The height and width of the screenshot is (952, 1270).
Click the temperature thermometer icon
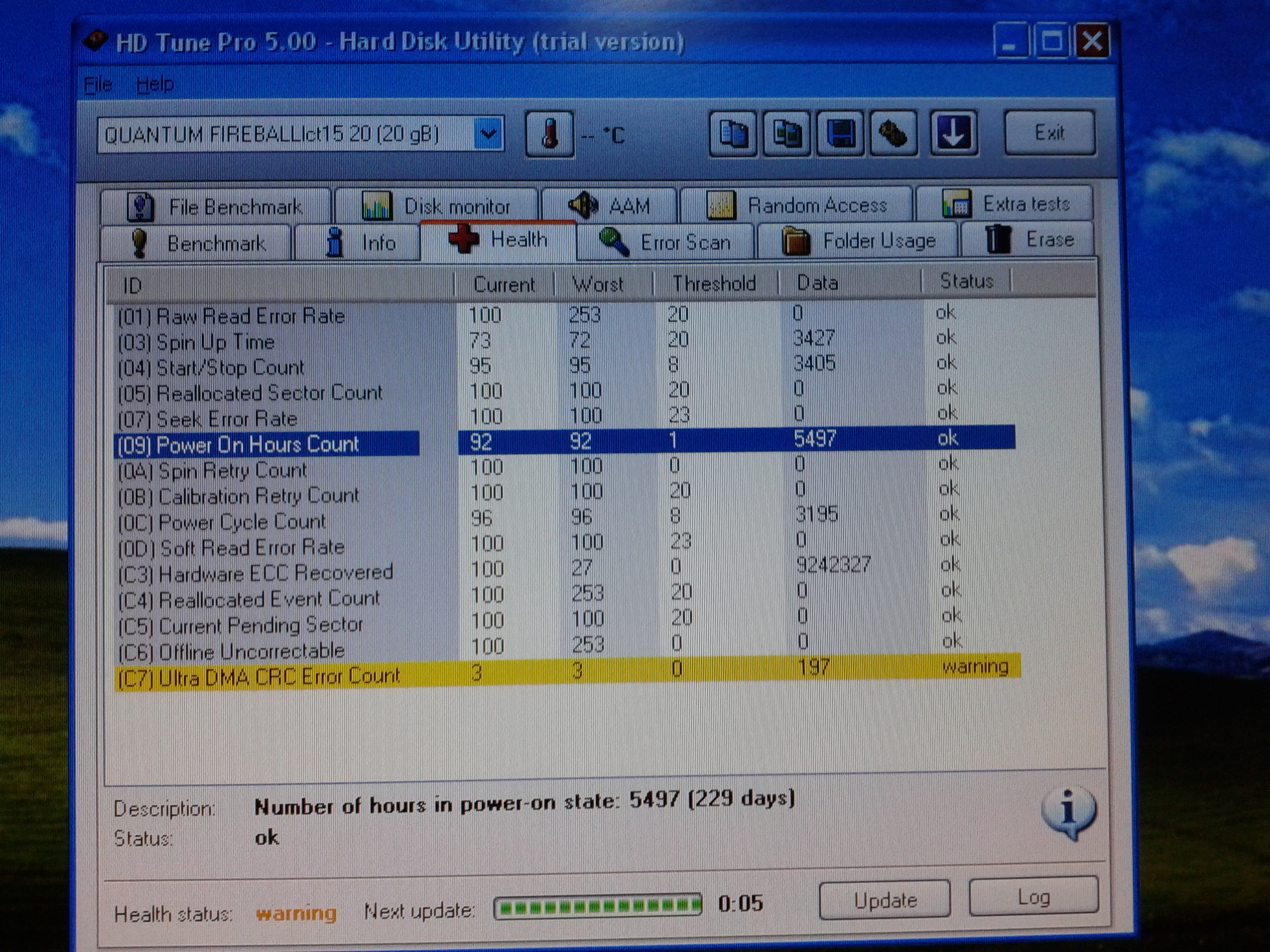pyautogui.click(x=550, y=134)
